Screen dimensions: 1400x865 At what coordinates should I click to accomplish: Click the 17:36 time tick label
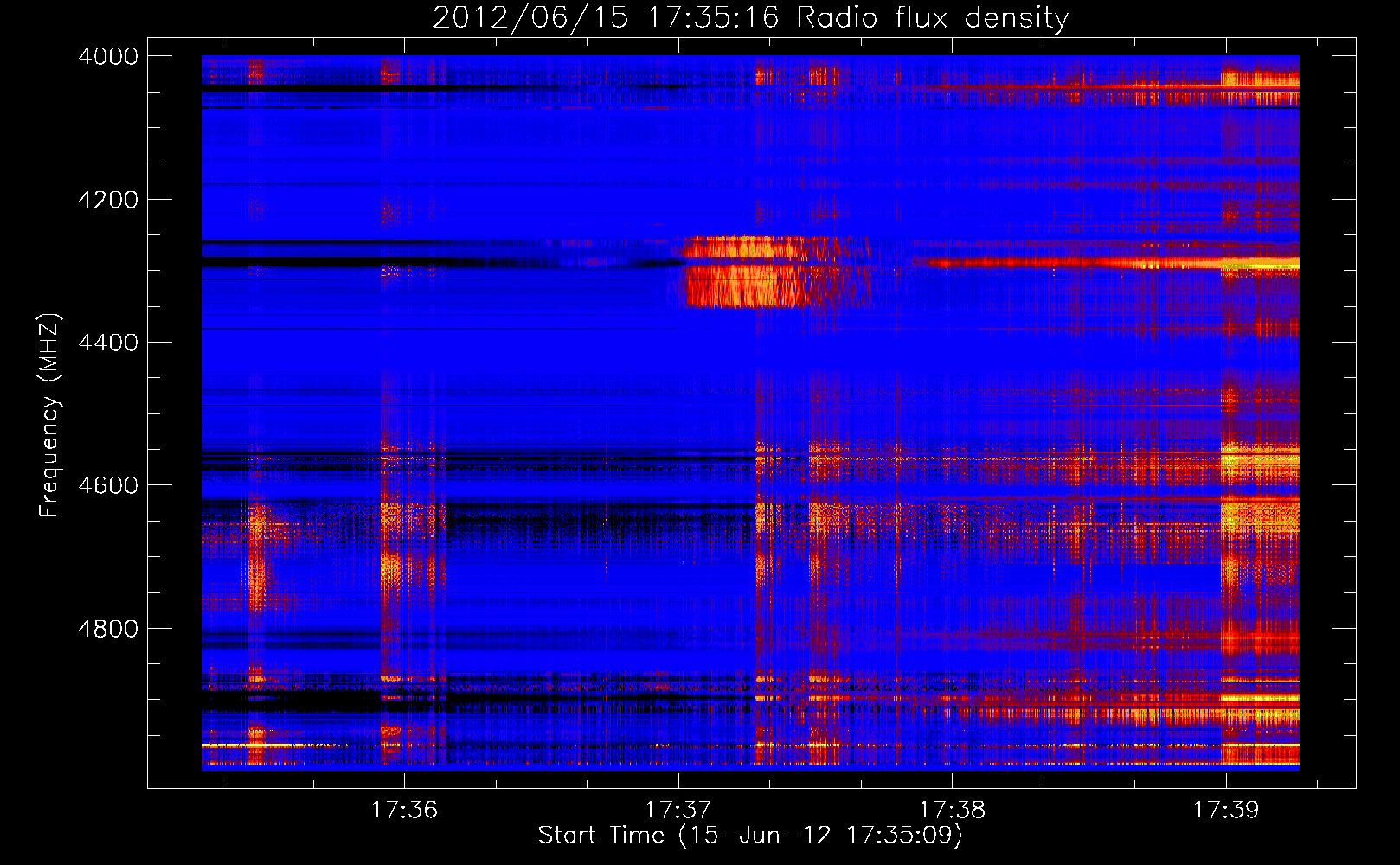click(x=404, y=810)
